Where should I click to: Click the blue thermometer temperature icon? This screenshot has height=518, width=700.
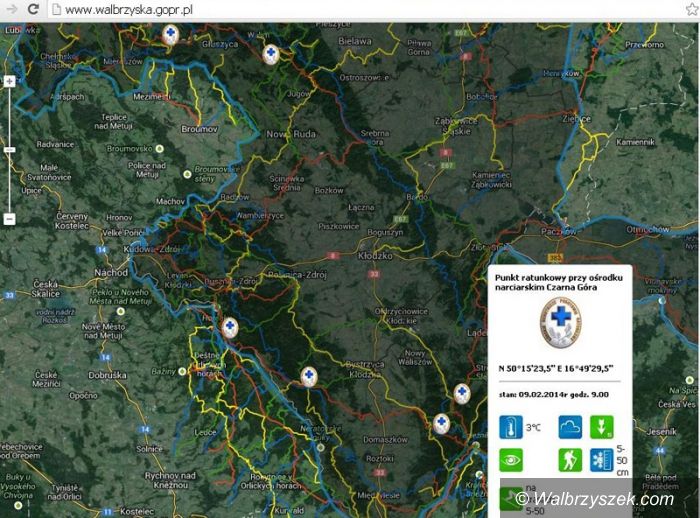coord(511,427)
